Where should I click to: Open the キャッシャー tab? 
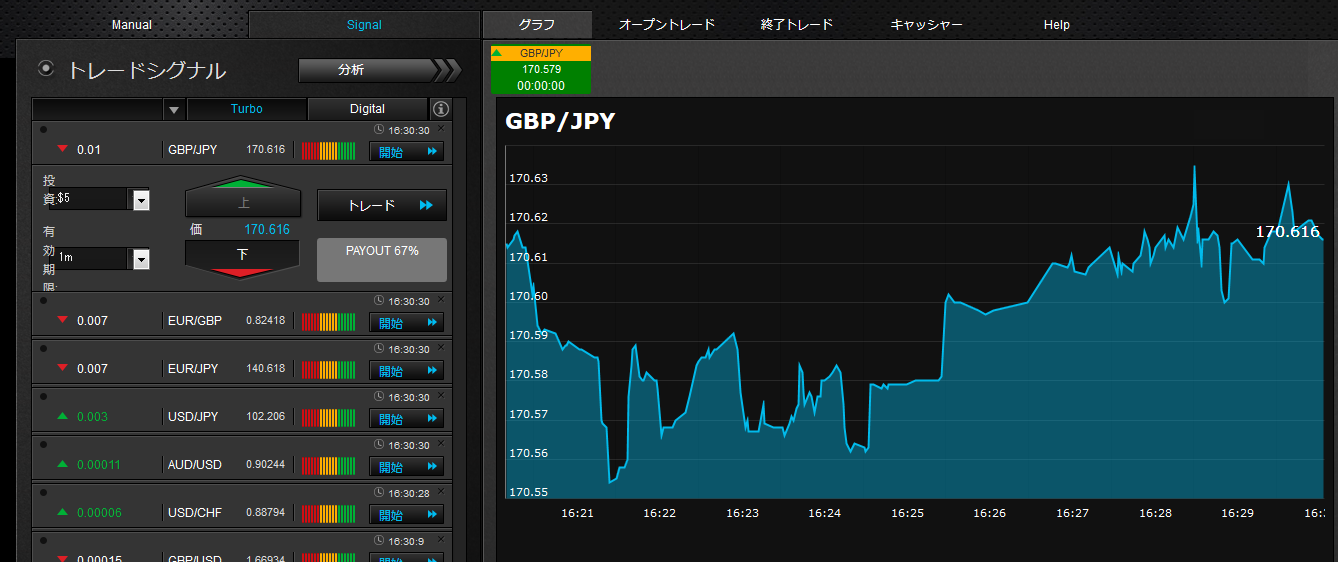pos(927,25)
